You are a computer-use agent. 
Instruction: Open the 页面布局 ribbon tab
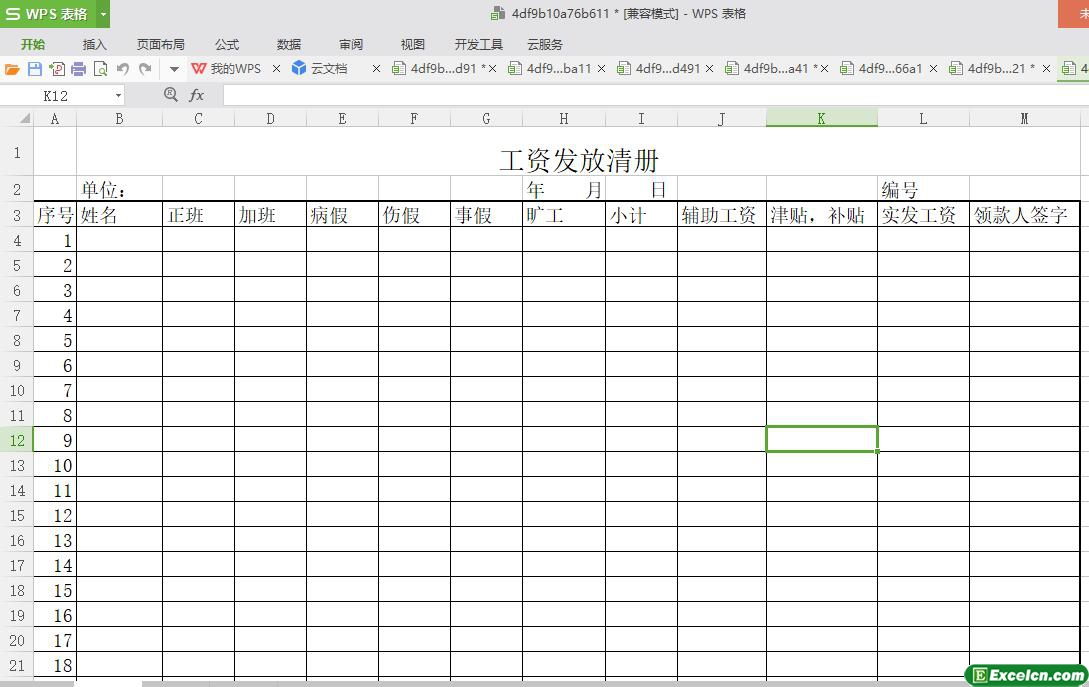[160, 44]
